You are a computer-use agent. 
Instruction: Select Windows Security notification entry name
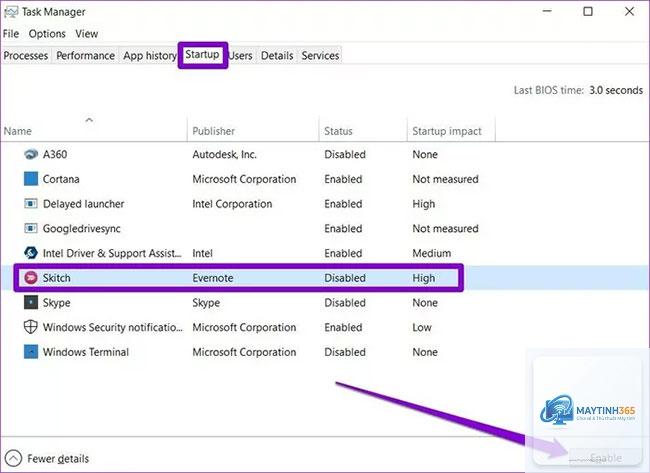tap(113, 327)
